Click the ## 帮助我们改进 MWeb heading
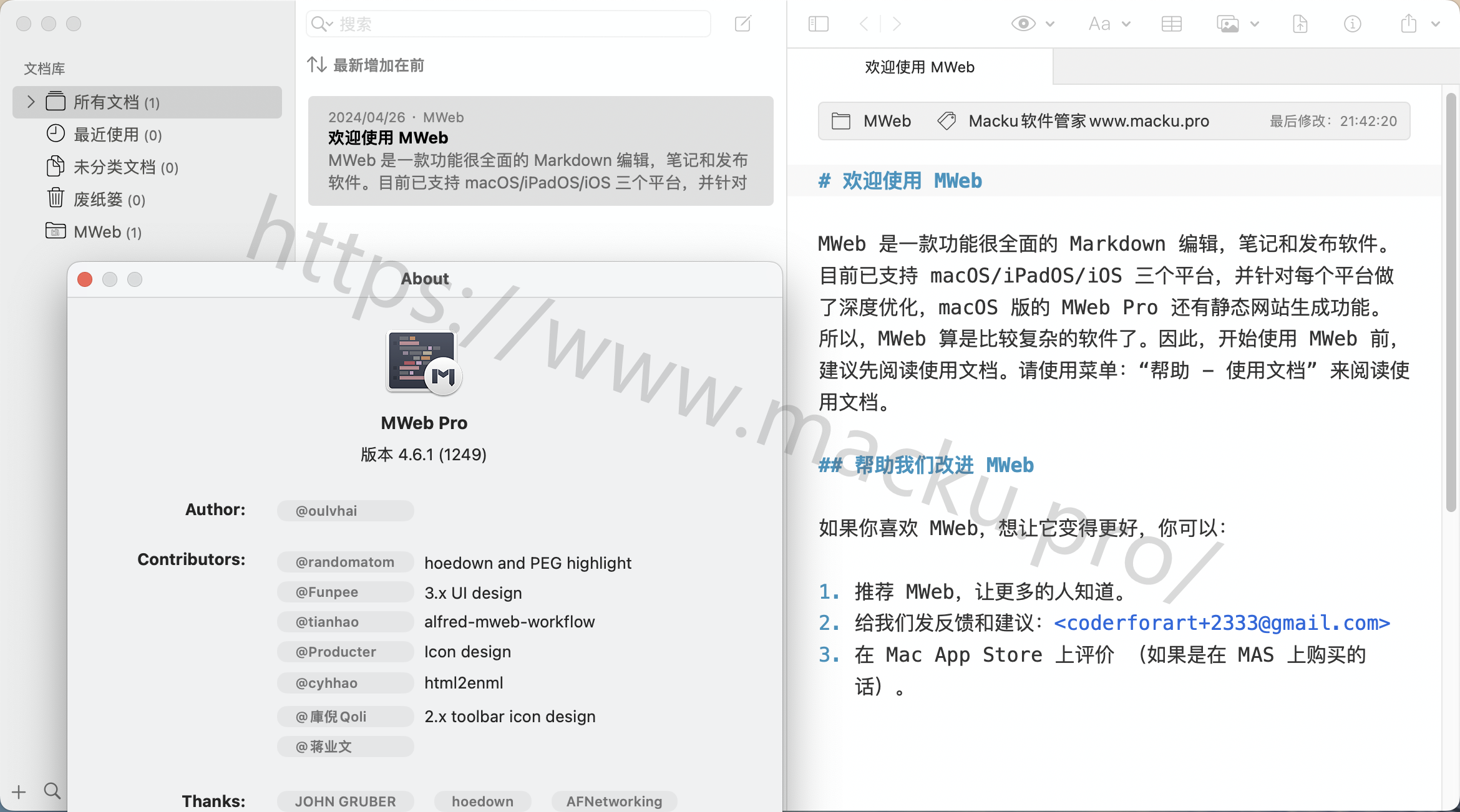Image resolution: width=1460 pixels, height=812 pixels. click(926, 465)
